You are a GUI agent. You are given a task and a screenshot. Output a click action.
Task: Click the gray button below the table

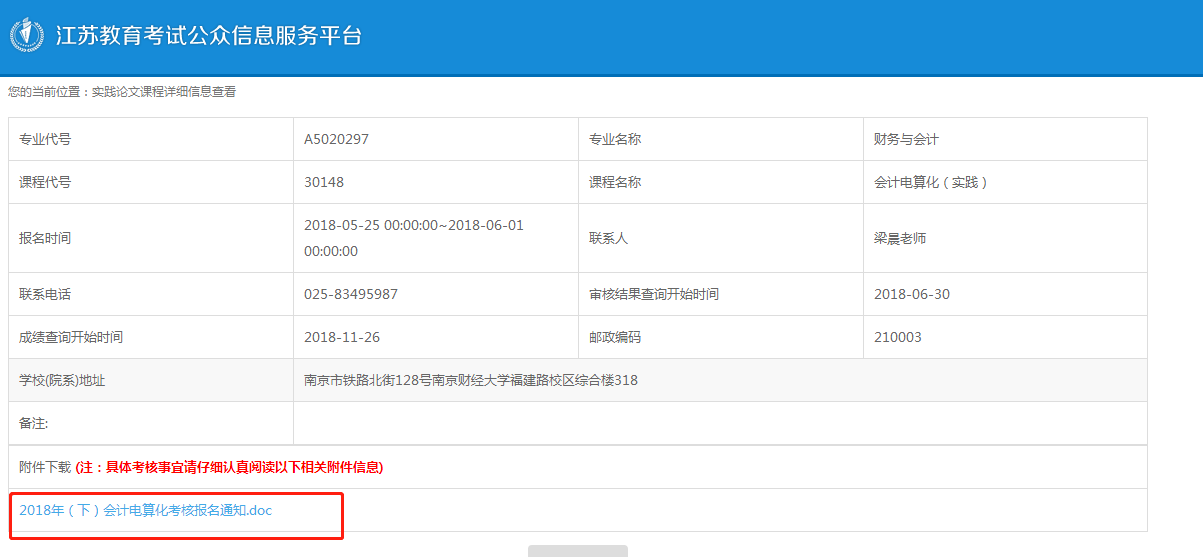pos(577,551)
